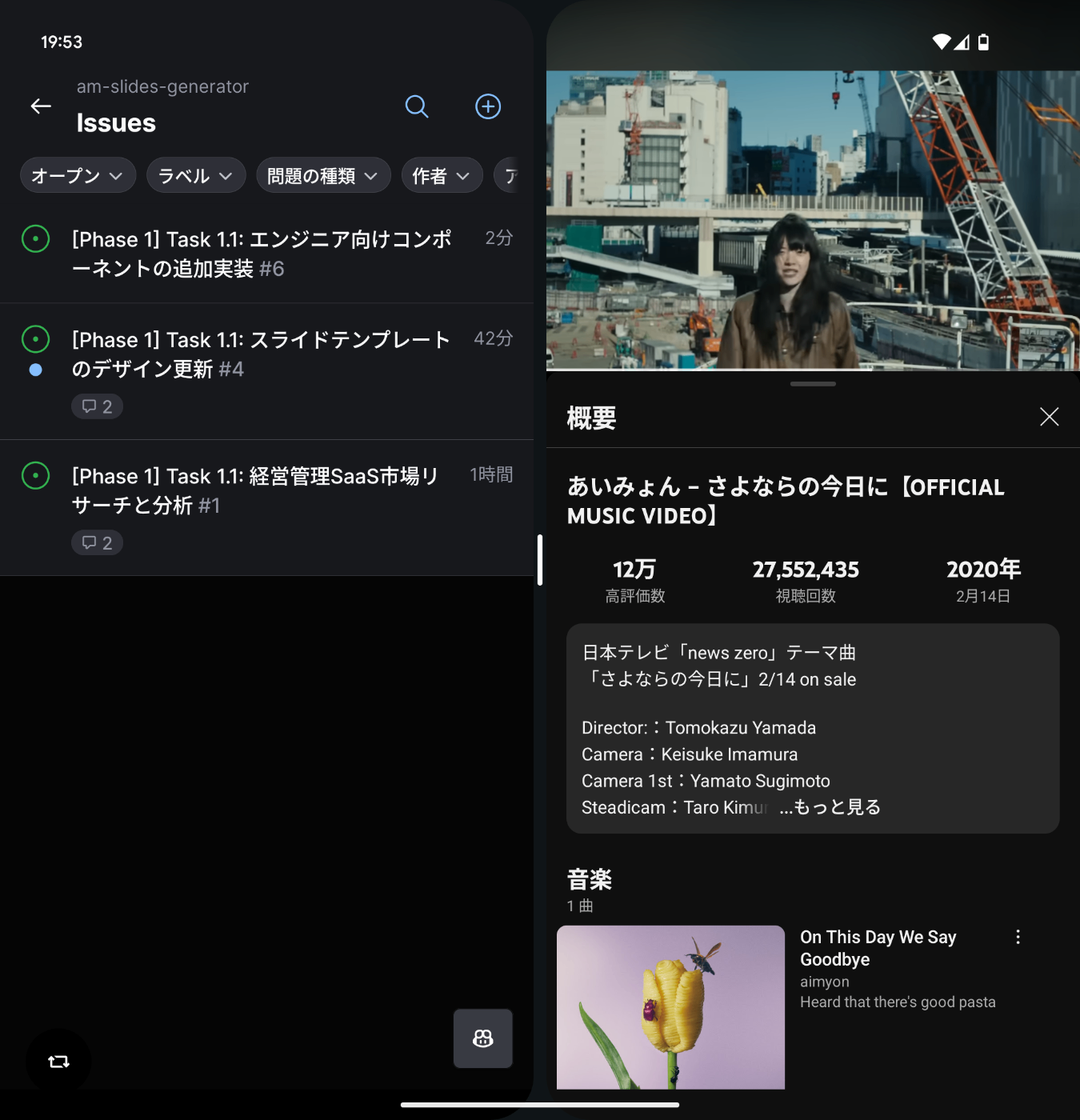Tap the 1時間 timestamp on issue #1
Image resolution: width=1080 pixels, height=1120 pixels.
491,474
